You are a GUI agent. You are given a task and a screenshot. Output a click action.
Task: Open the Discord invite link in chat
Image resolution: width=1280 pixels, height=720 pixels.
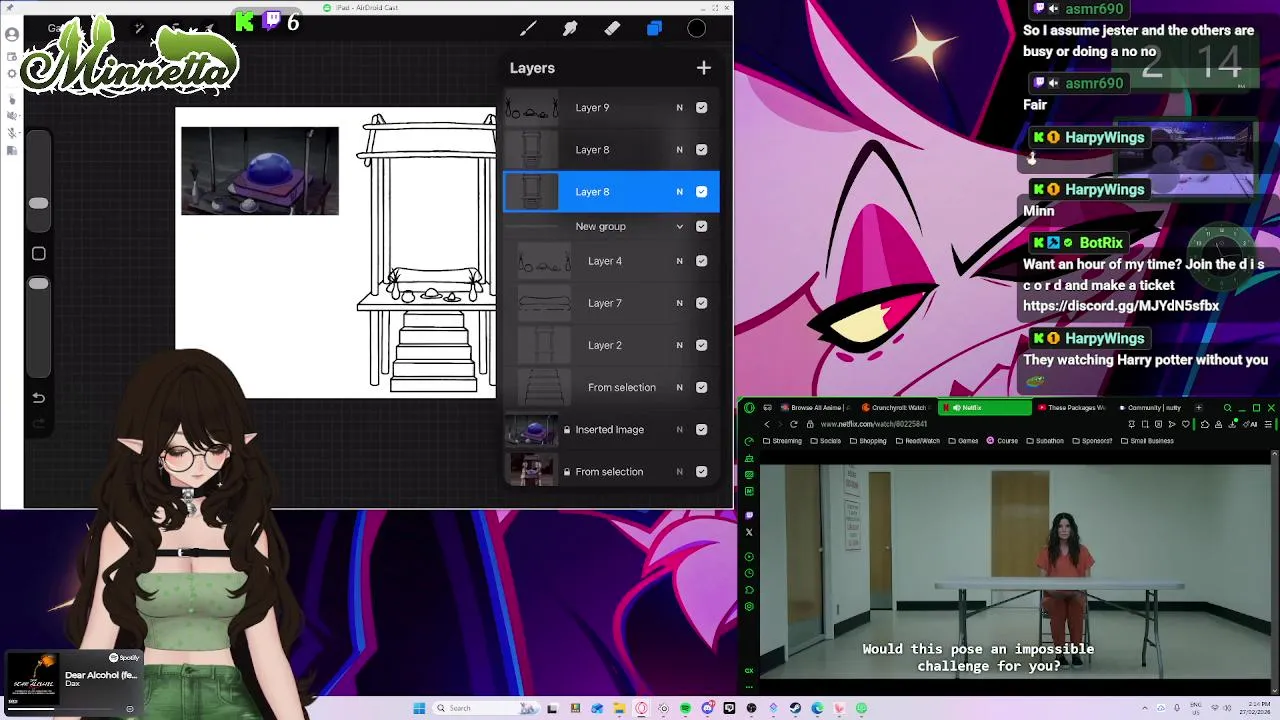1121,306
